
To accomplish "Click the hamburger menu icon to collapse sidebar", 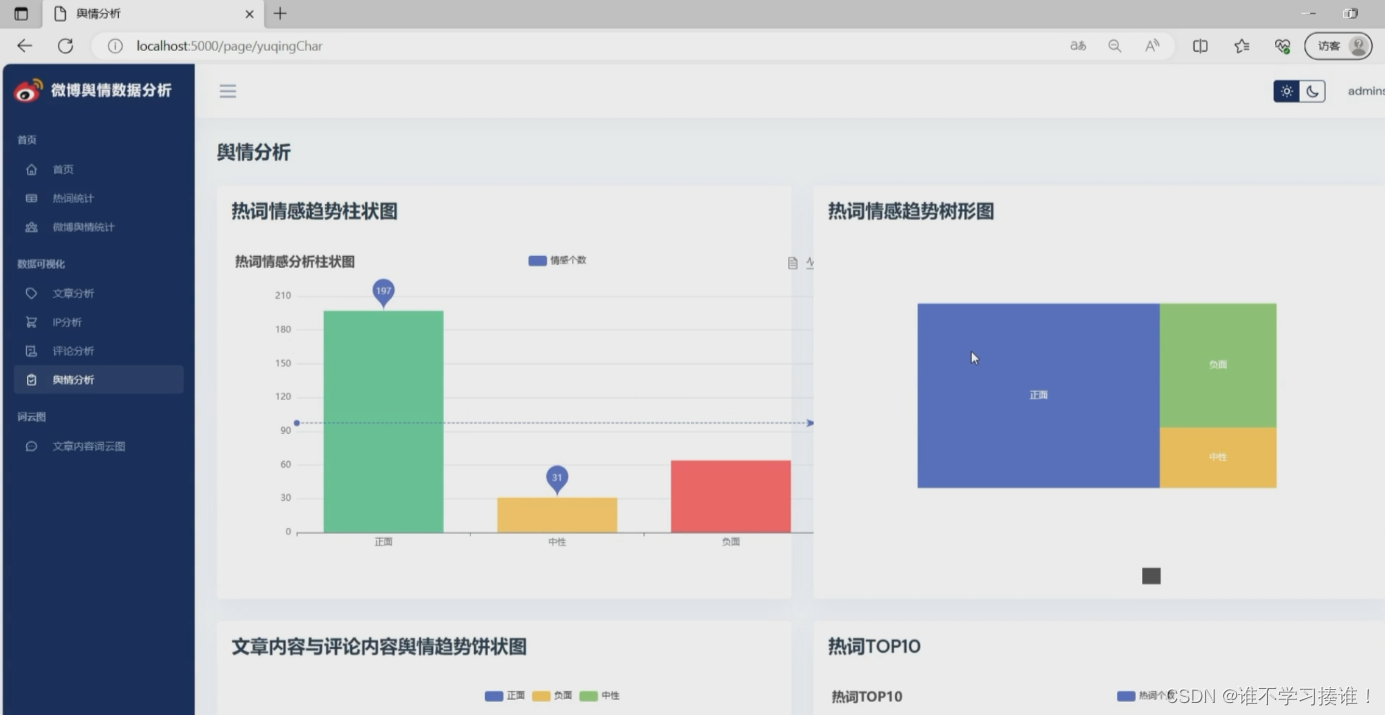I will pos(228,91).
